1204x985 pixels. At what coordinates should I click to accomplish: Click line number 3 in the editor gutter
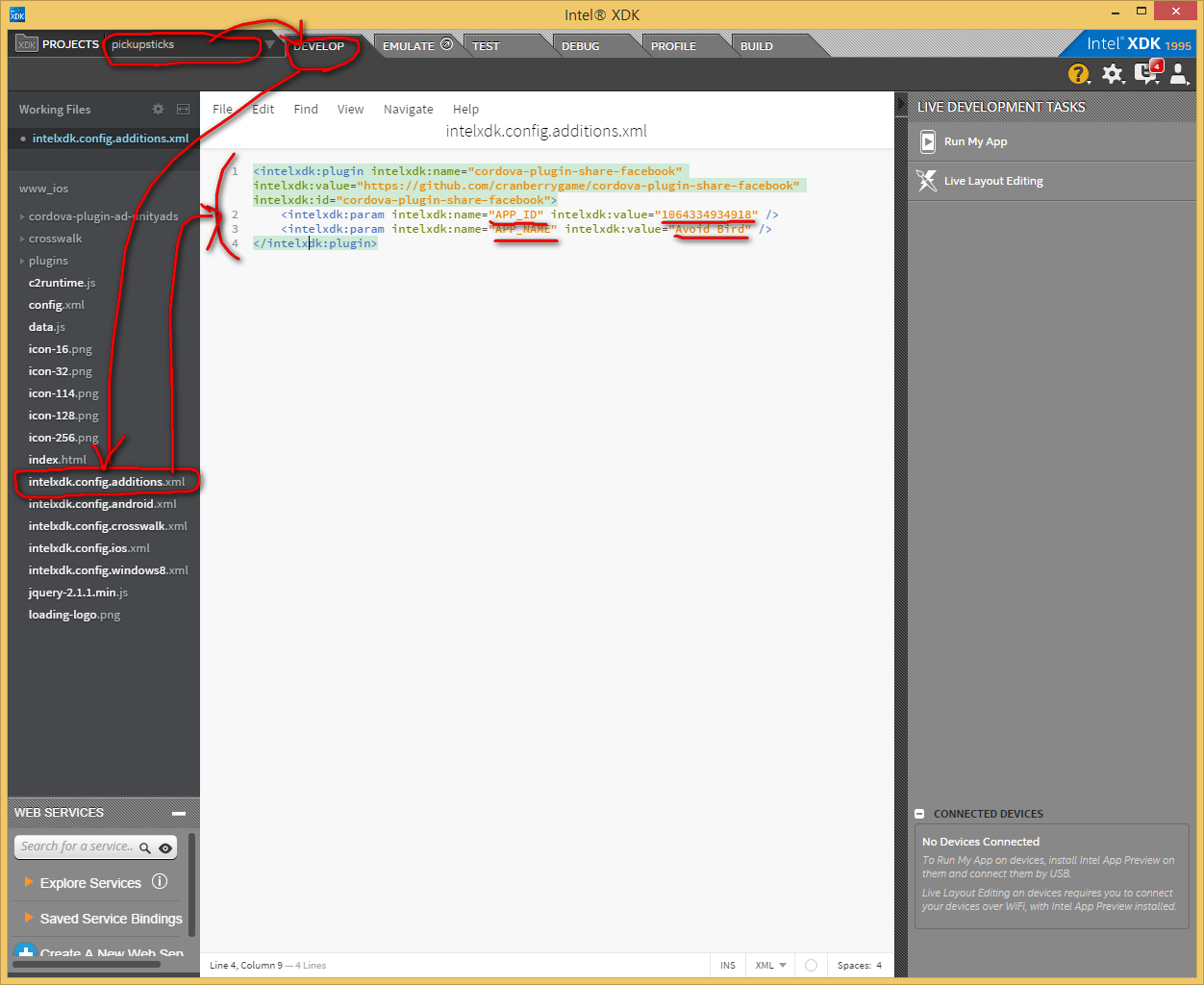pyautogui.click(x=234, y=229)
